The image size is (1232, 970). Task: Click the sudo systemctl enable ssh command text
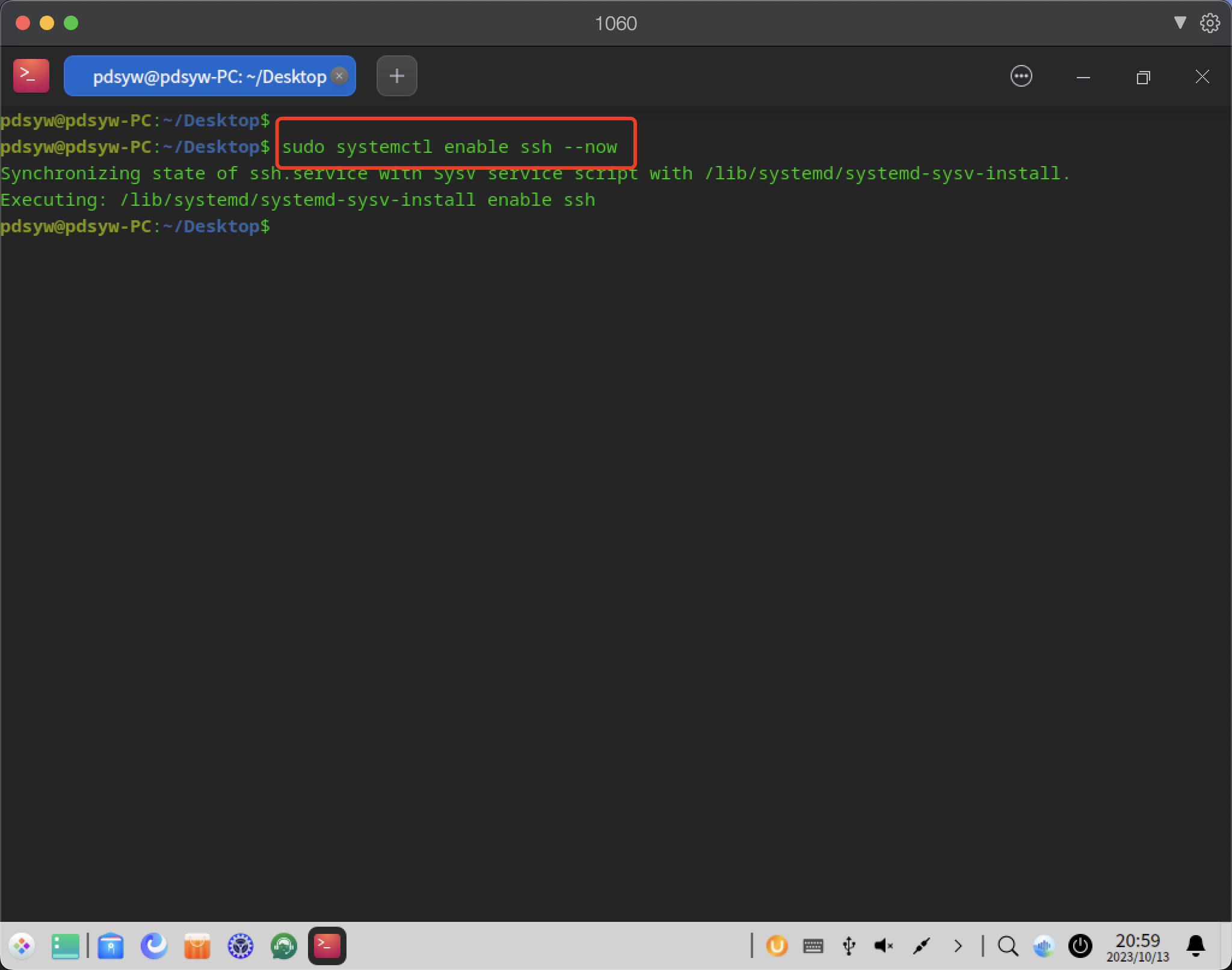tap(450, 147)
